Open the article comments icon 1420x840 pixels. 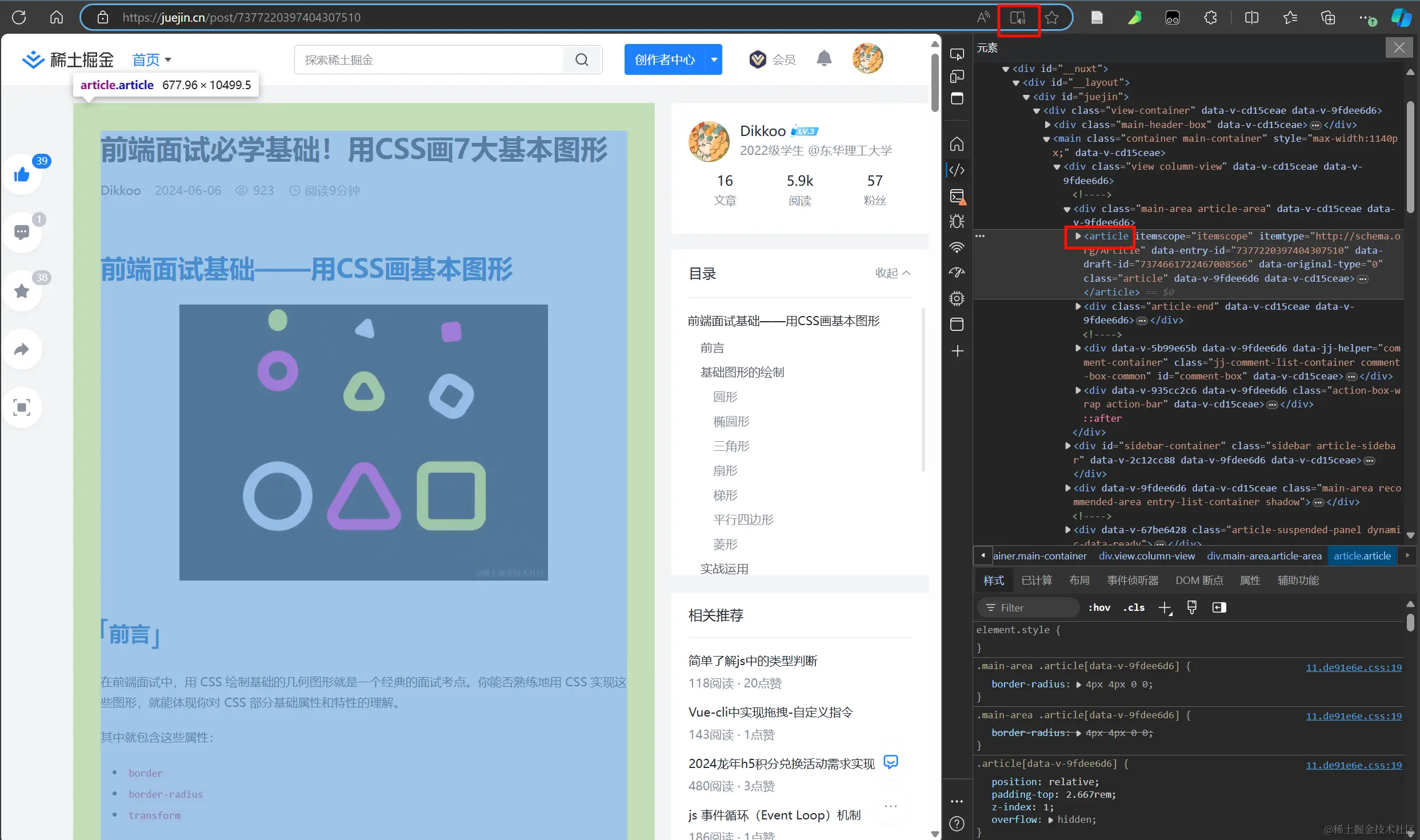pos(22,233)
